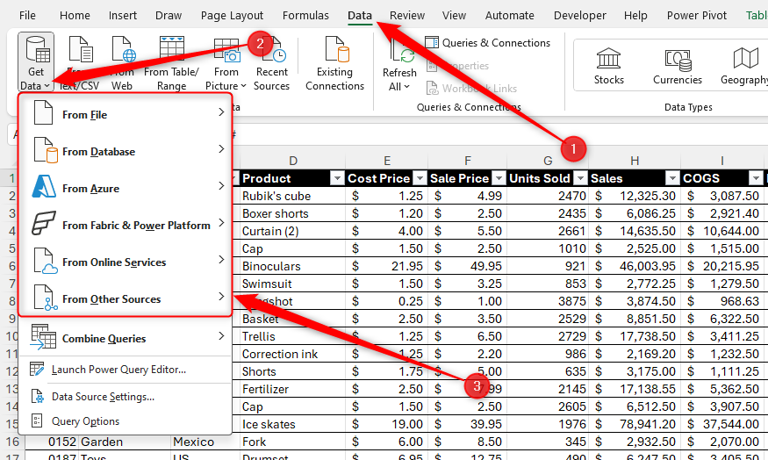Open the Units Sold filter dropdown
768x460 pixels.
580,178
